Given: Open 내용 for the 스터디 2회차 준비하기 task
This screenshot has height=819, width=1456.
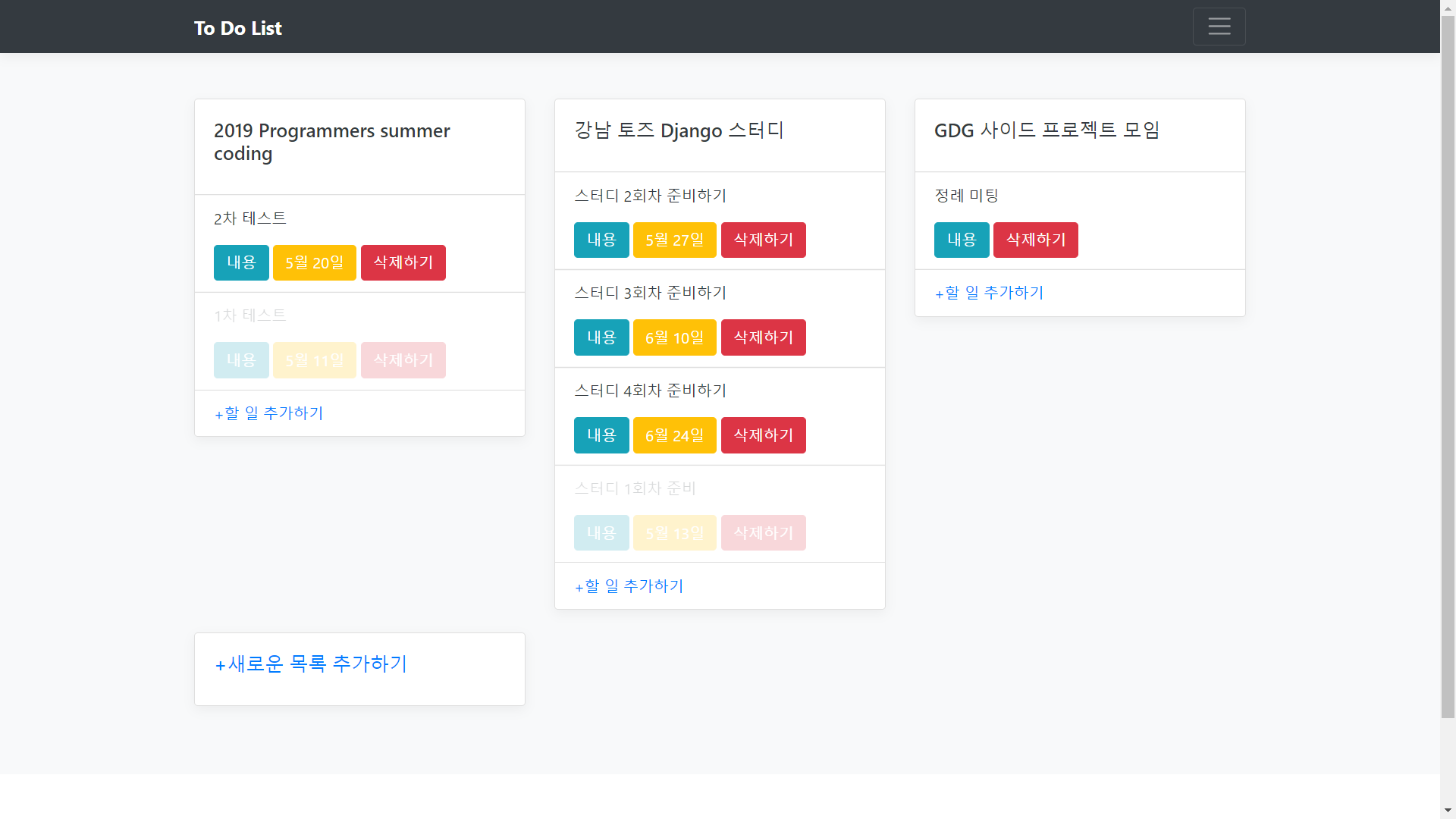Looking at the screenshot, I should pos(601,240).
